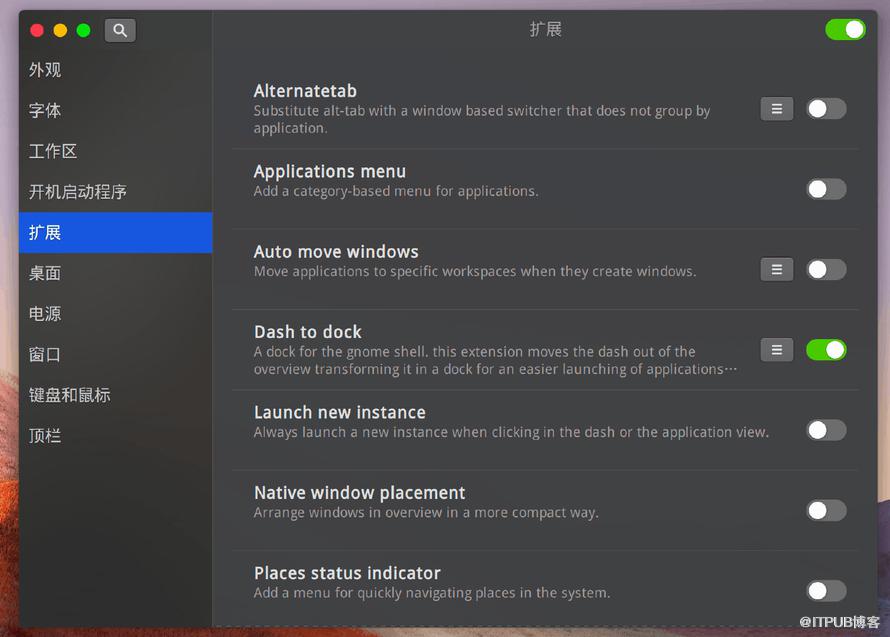
Task: Enable the Alternatetab extension
Action: [x=826, y=109]
